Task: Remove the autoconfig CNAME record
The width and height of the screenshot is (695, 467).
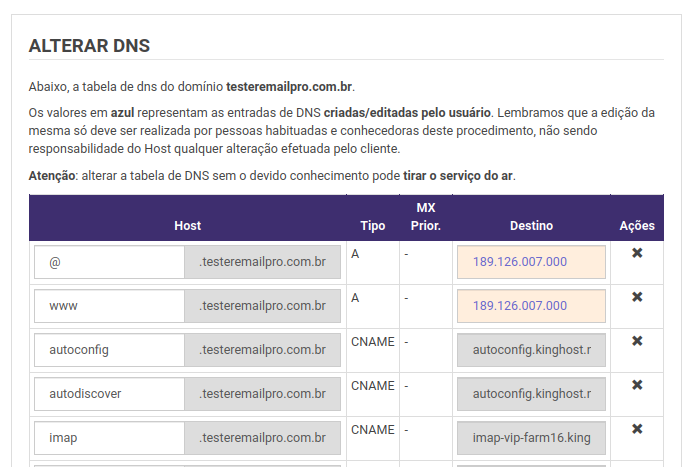Action: [x=637, y=341]
